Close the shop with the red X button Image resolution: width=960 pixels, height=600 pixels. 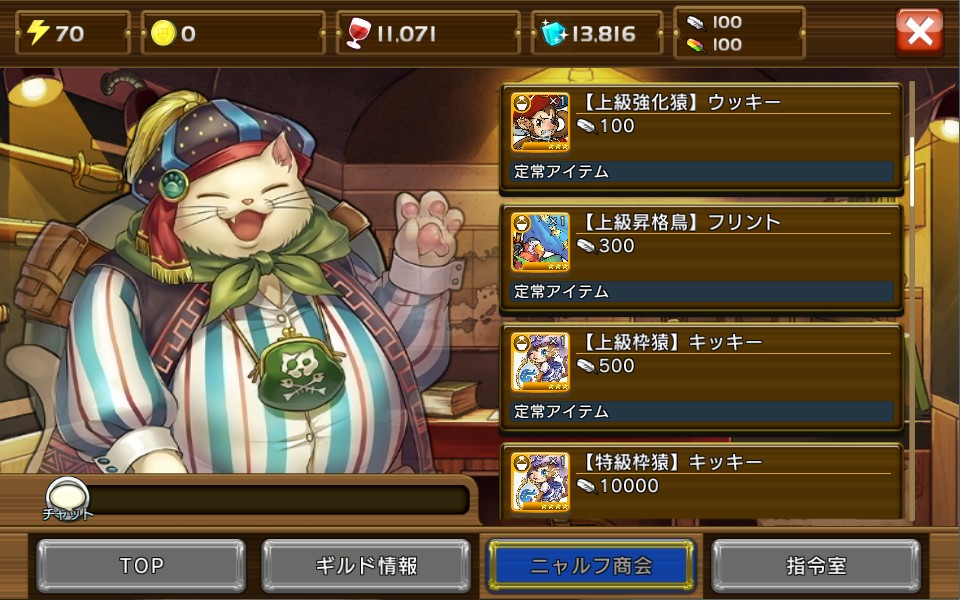[x=920, y=32]
